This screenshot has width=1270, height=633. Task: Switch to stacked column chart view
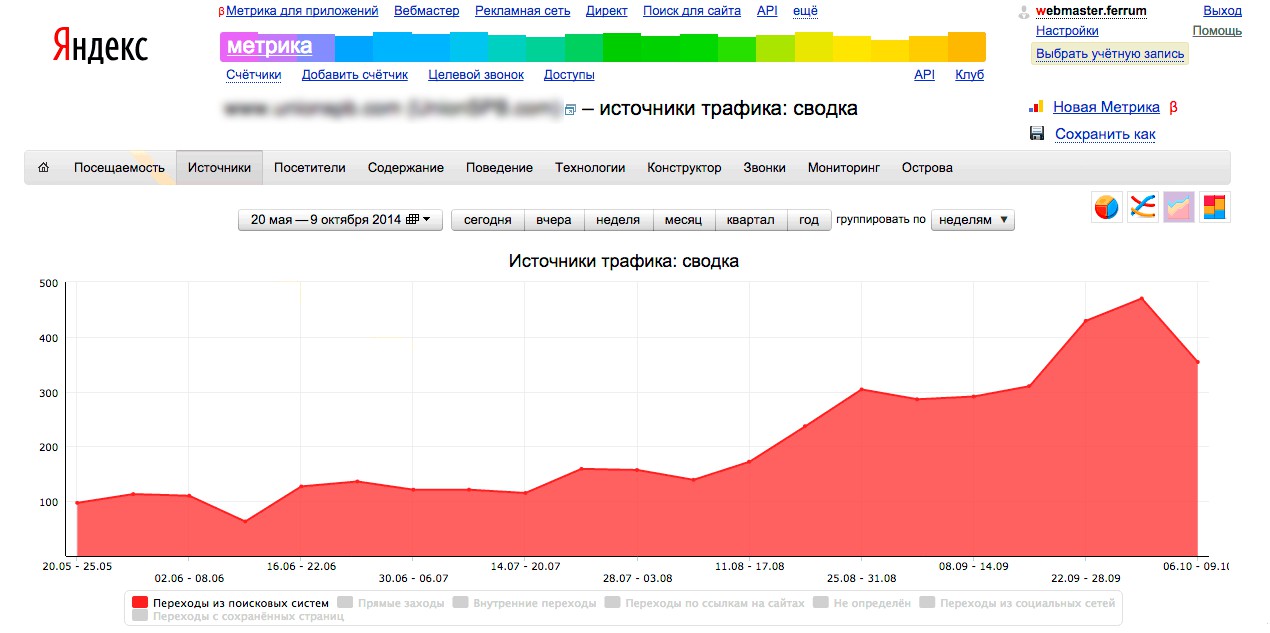click(x=1214, y=207)
